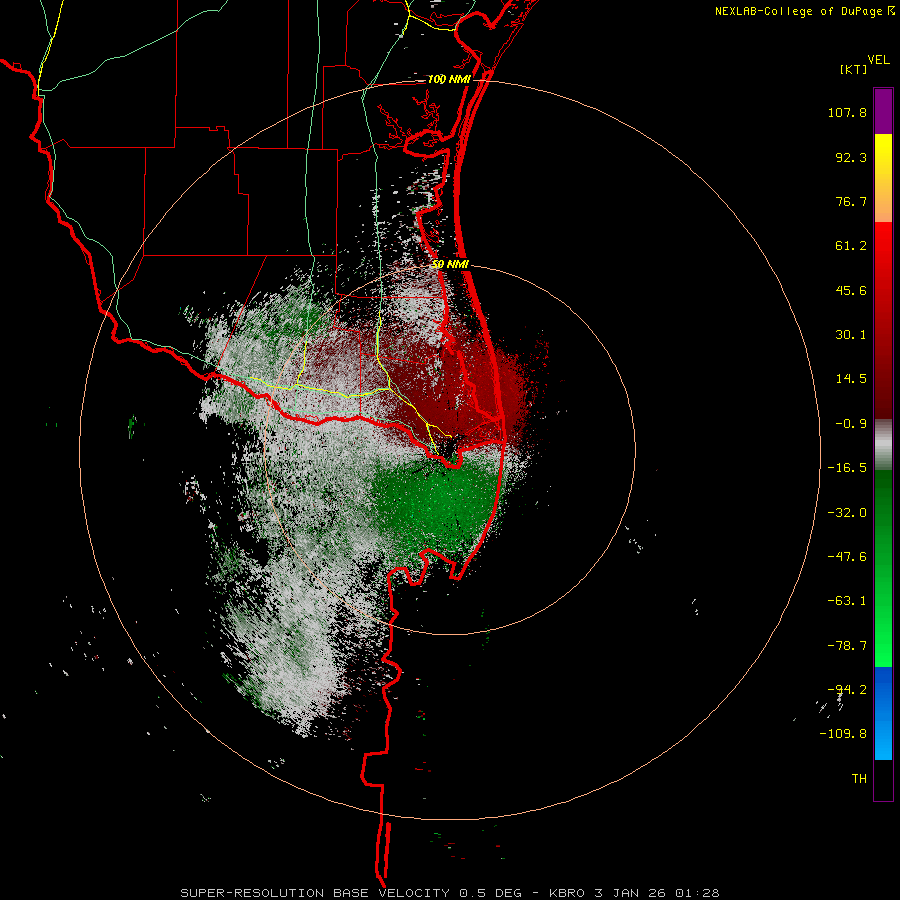Click the 50 NMI range ring label

[x=451, y=265]
